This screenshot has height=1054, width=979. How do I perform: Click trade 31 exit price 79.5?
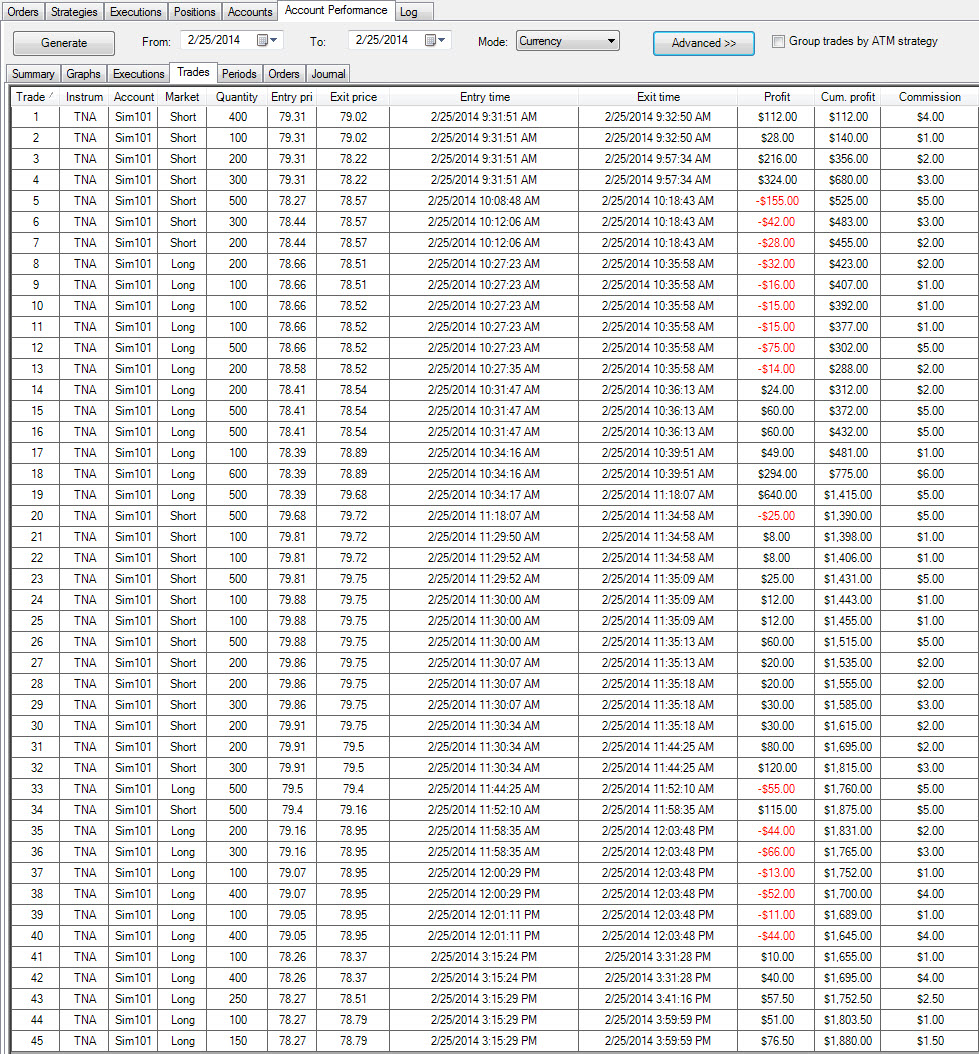[353, 747]
